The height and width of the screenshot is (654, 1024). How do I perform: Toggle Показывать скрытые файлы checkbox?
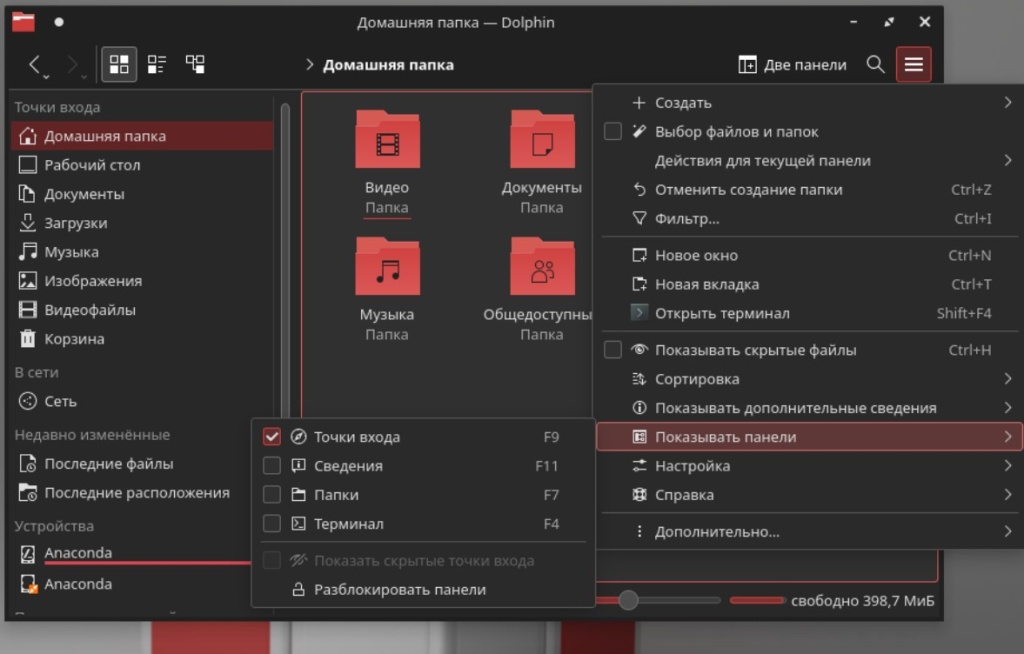(x=613, y=350)
